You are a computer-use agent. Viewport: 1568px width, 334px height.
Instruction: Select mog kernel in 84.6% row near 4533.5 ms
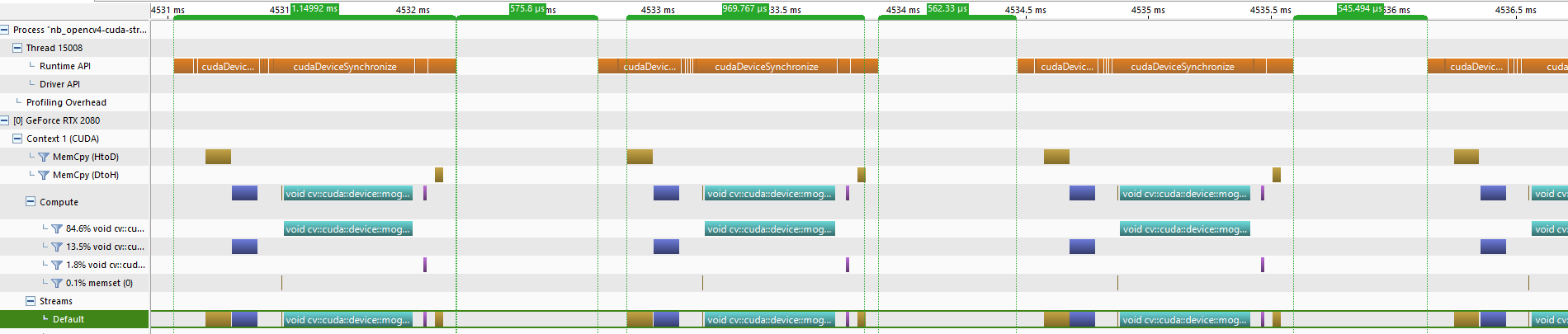770,229
